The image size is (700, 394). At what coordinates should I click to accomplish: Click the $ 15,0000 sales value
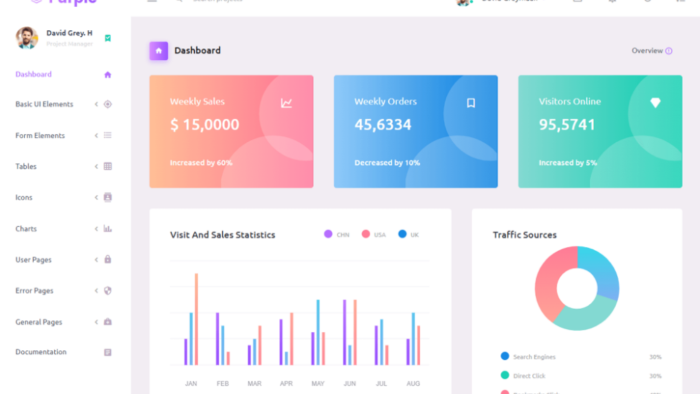click(204, 124)
